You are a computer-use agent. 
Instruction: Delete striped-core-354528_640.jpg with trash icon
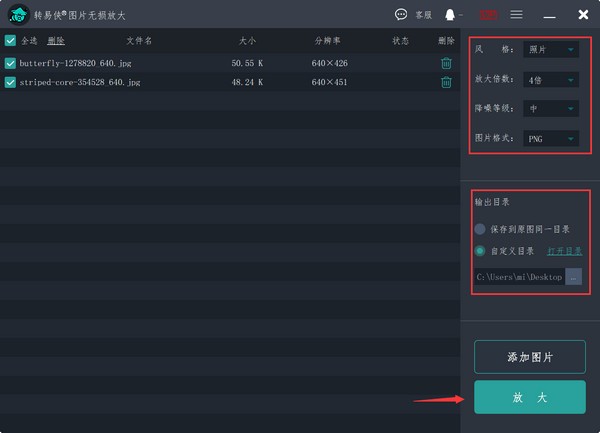click(446, 82)
